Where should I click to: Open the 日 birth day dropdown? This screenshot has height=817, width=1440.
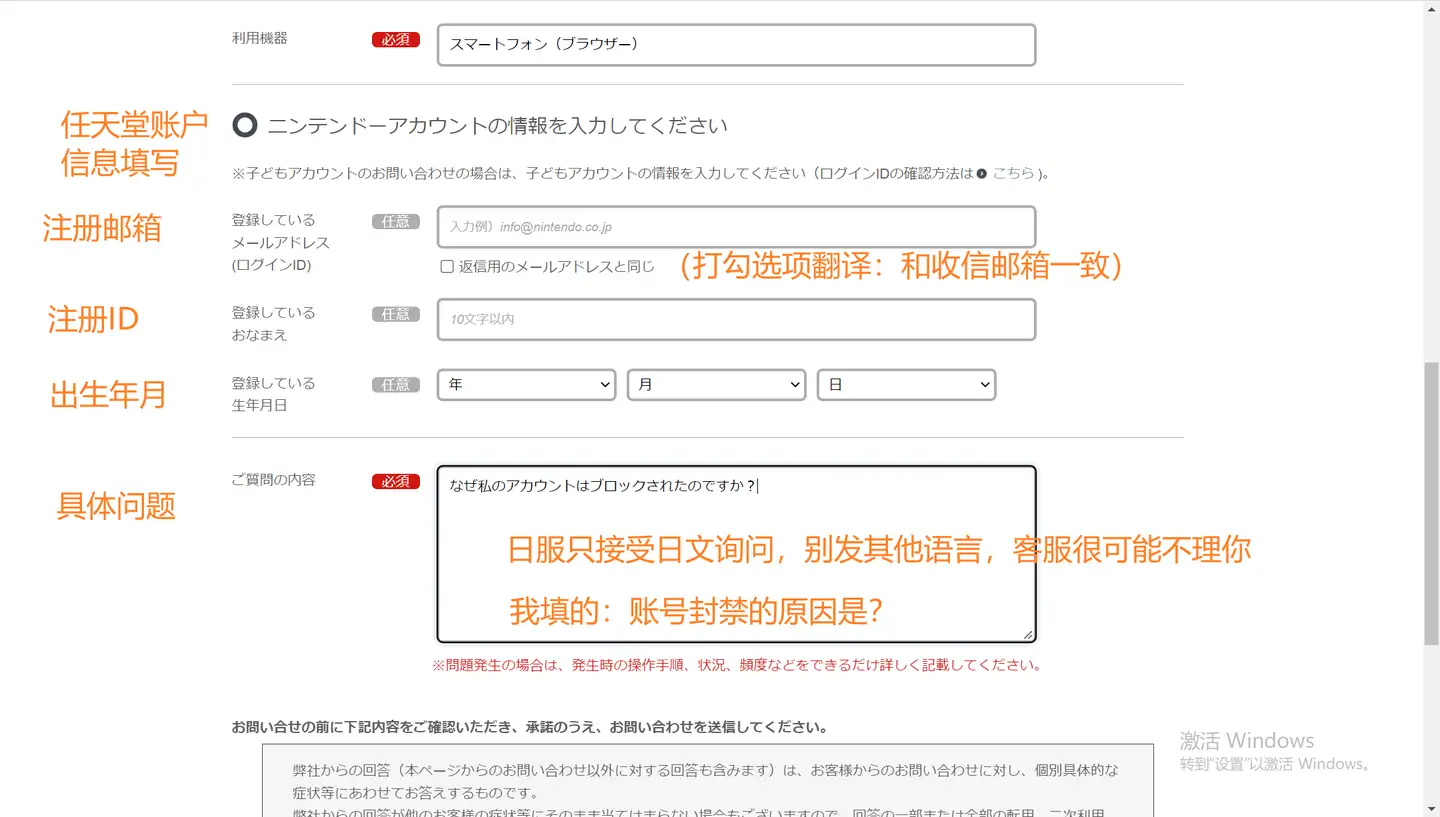click(x=906, y=385)
